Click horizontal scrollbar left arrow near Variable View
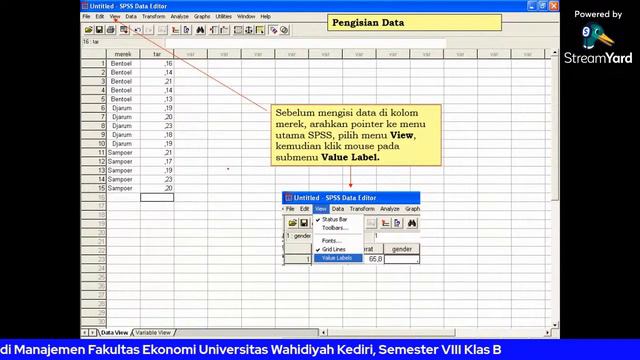 [x=323, y=333]
